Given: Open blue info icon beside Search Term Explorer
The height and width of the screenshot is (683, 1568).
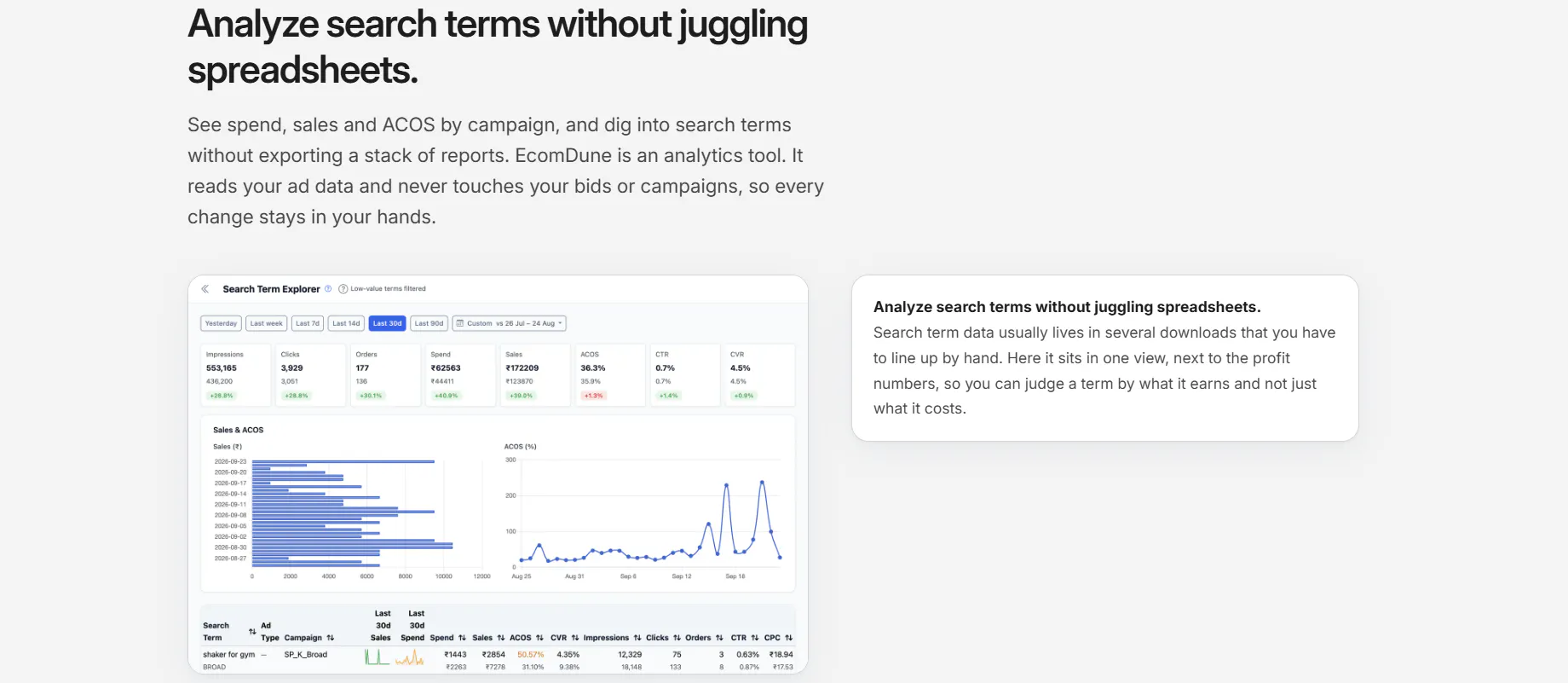Looking at the screenshot, I should click(x=328, y=289).
